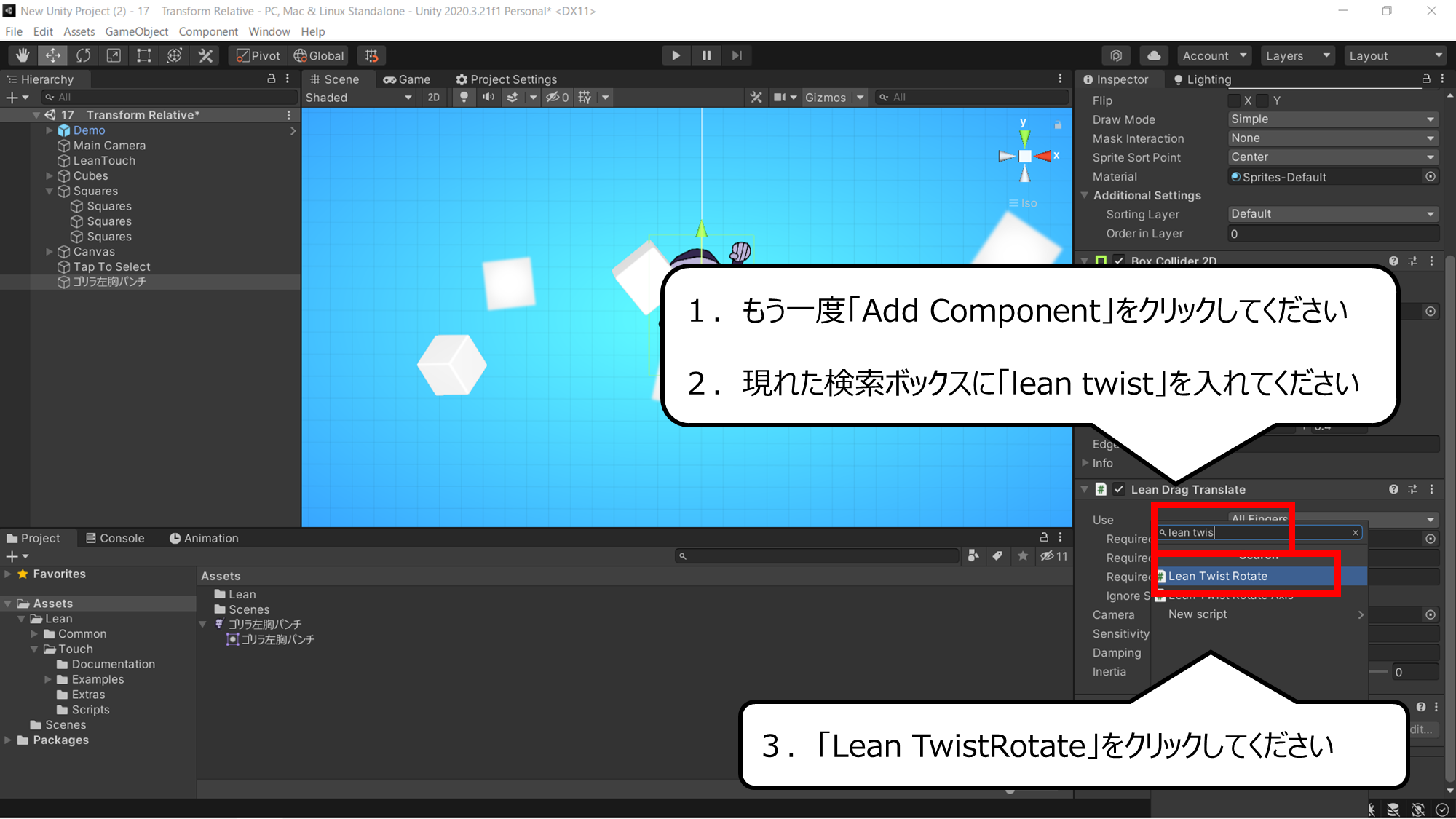
Task: Toggle hidden objects visibility in scene
Action: [x=557, y=98]
